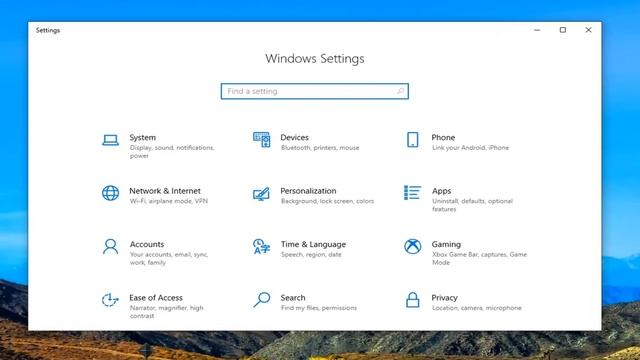Close the Settings window

click(588, 30)
